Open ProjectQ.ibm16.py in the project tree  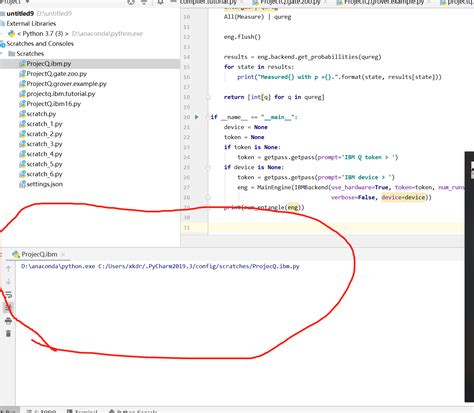coord(54,104)
